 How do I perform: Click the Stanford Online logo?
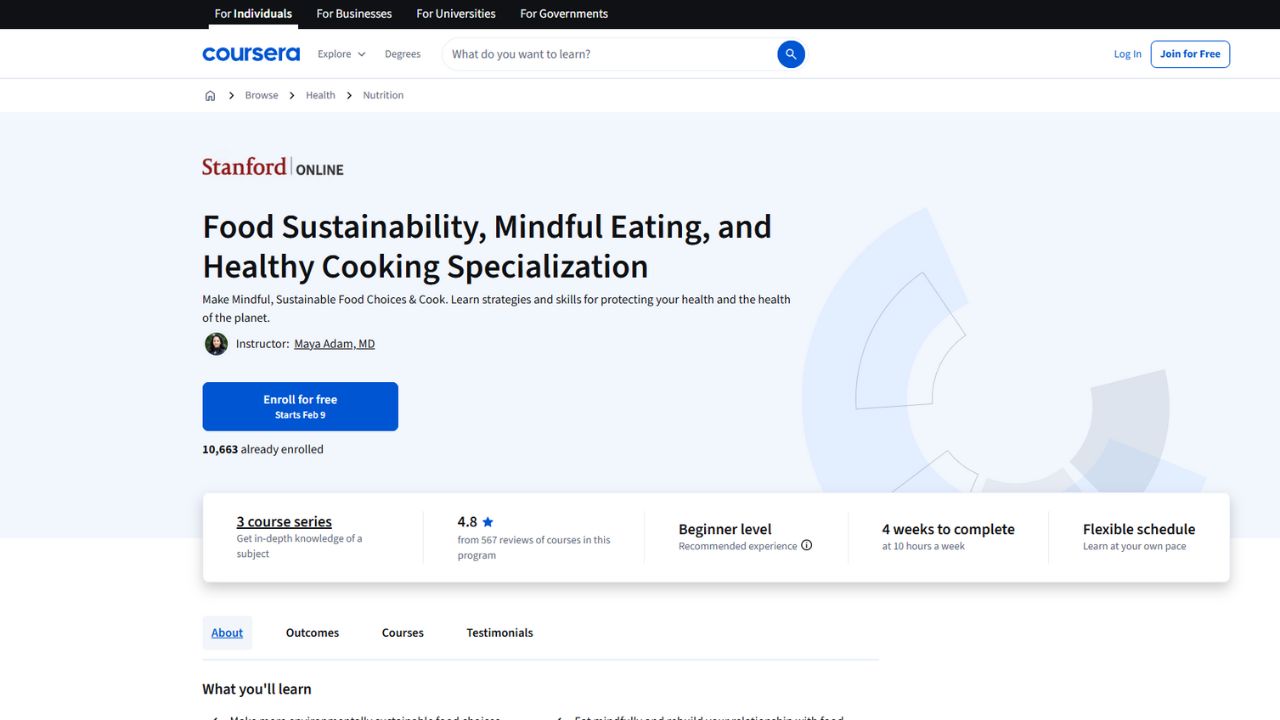click(x=271, y=166)
